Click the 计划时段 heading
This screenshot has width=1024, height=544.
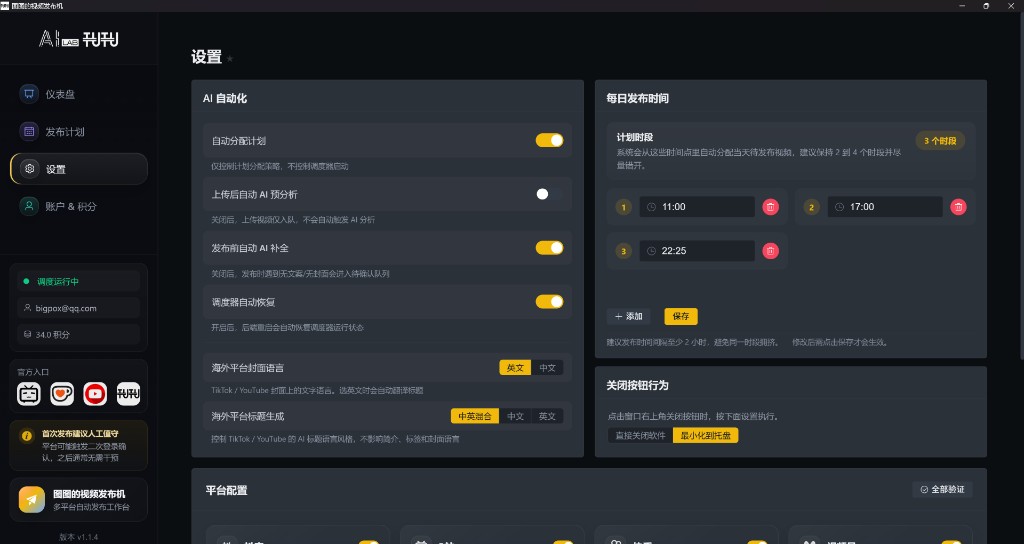(635, 138)
